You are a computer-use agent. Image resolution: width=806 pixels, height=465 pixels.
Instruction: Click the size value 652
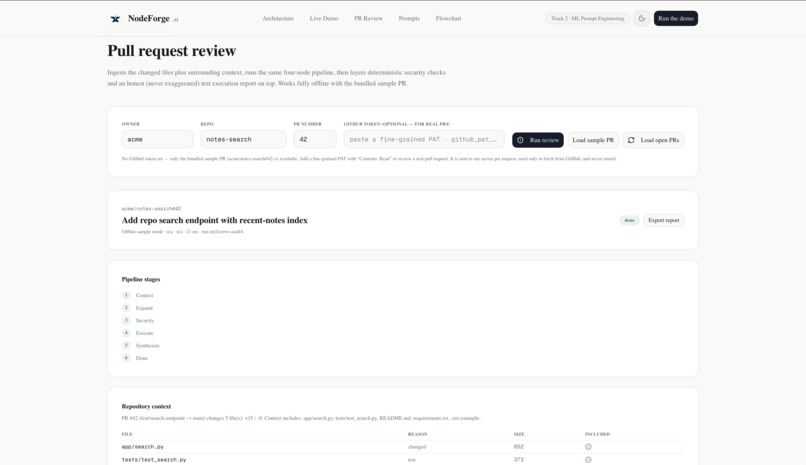pyautogui.click(x=519, y=447)
